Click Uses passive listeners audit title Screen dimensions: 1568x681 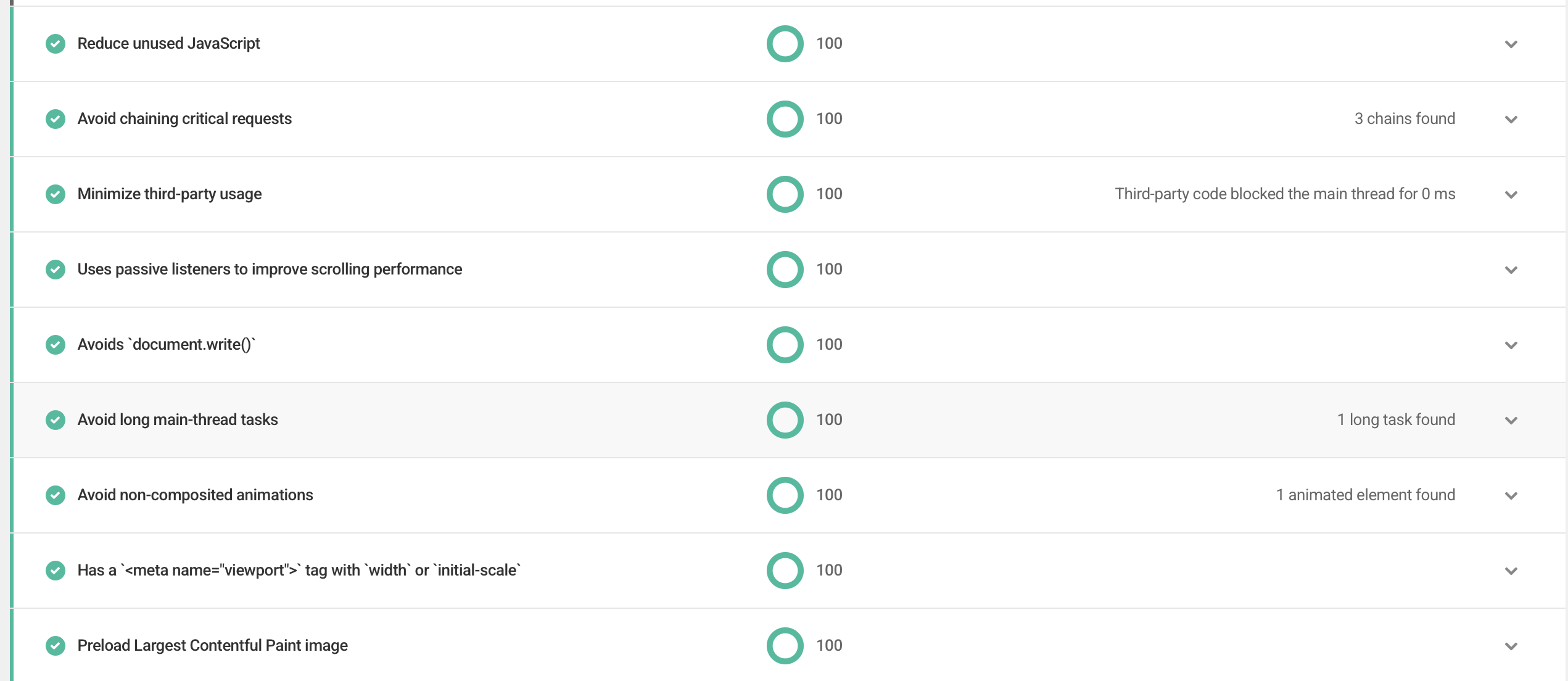[x=270, y=270]
